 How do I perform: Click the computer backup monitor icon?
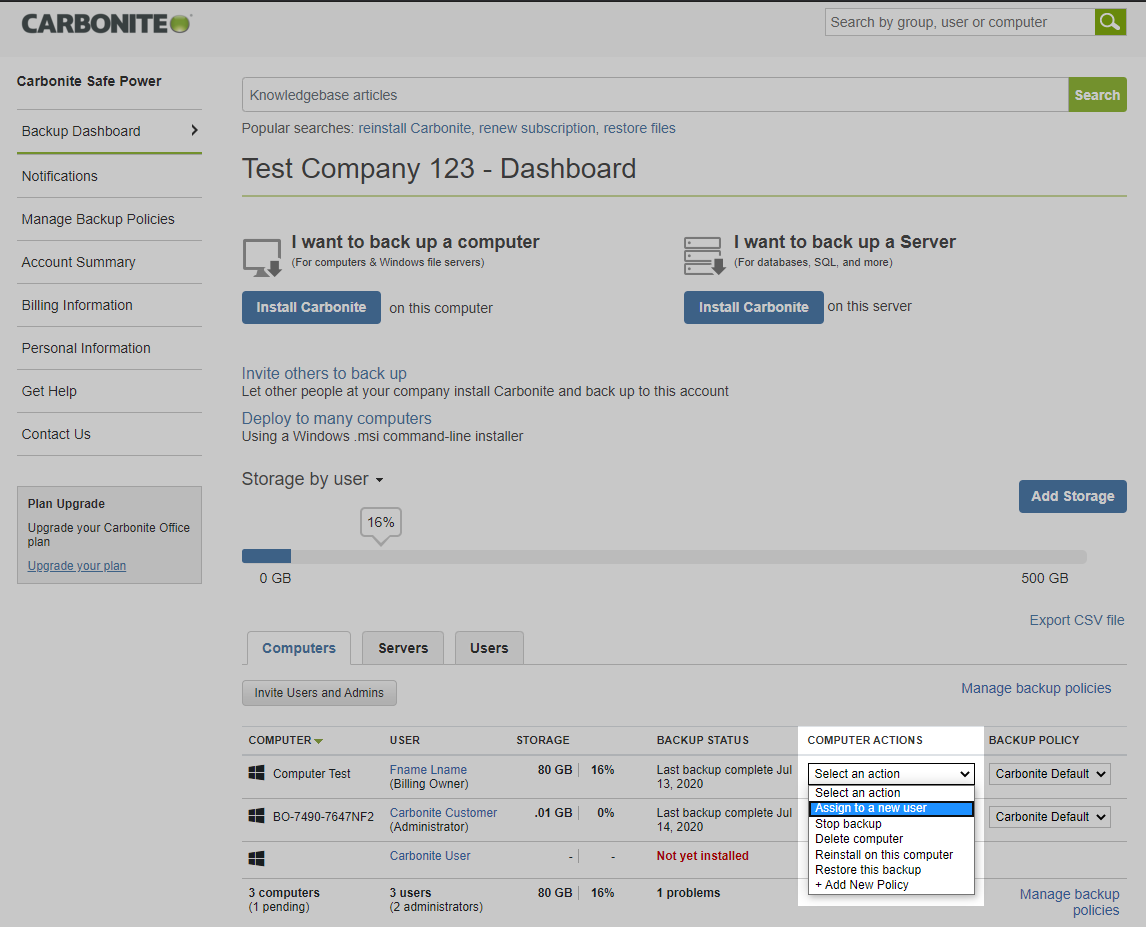[x=262, y=257]
